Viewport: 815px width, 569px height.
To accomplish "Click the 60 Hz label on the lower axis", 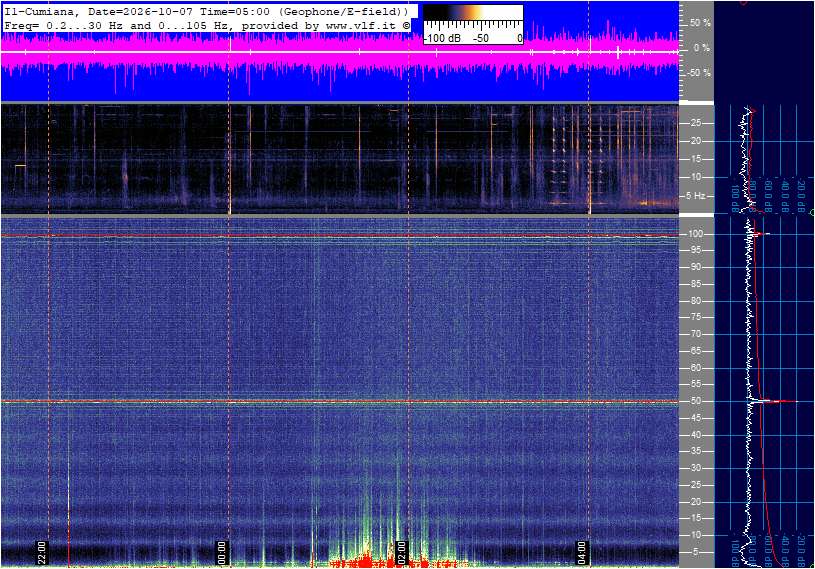I will (695, 368).
